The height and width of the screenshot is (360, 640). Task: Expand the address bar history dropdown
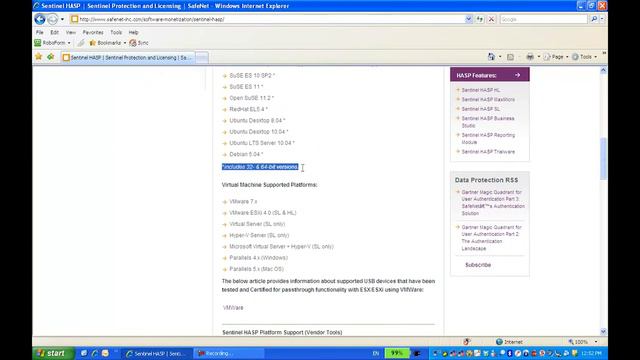coord(469,19)
